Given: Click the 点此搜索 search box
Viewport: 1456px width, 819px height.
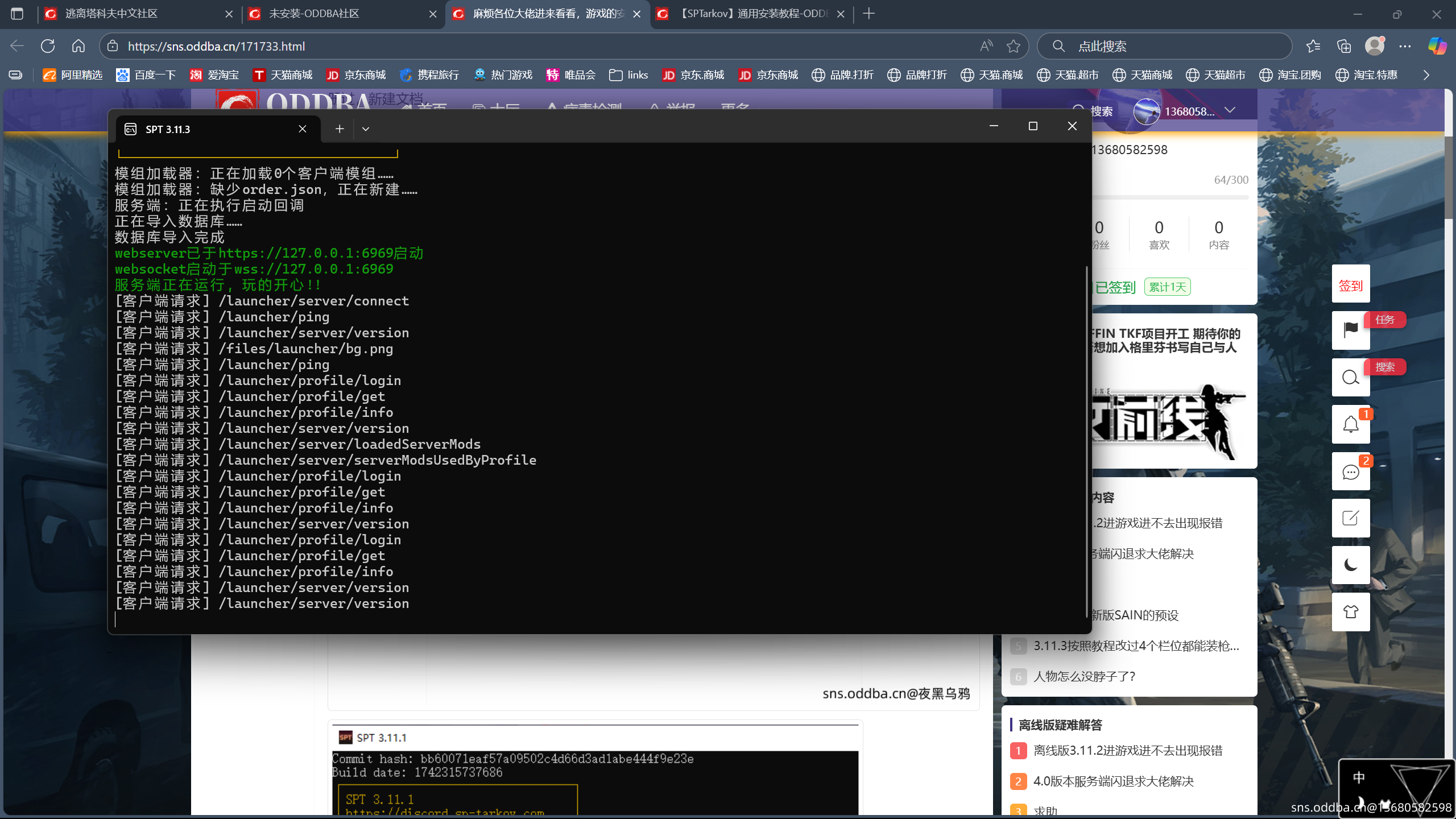Looking at the screenshot, I should (1164, 46).
